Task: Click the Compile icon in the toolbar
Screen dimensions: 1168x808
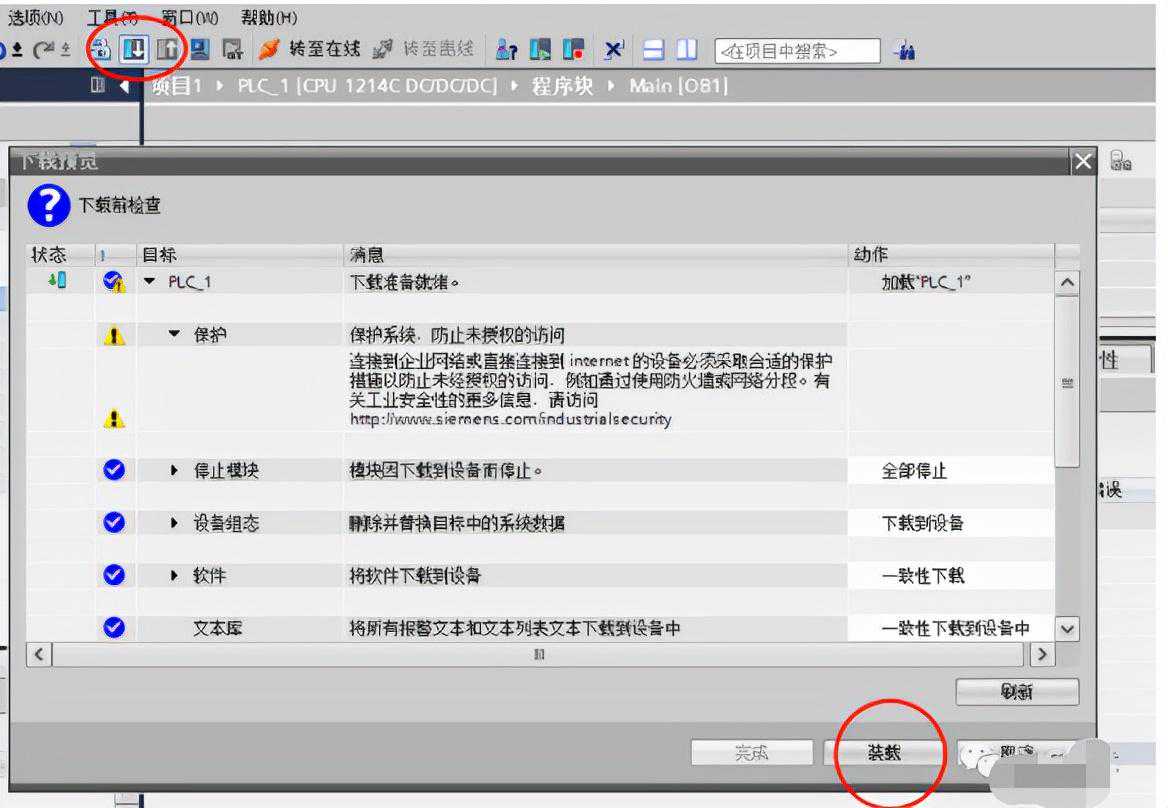Action: 103,49
